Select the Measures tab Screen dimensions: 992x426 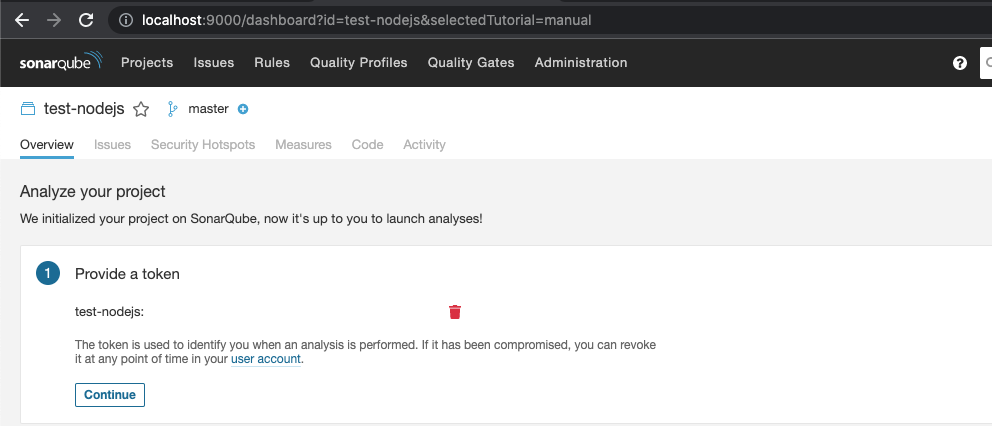pos(303,145)
